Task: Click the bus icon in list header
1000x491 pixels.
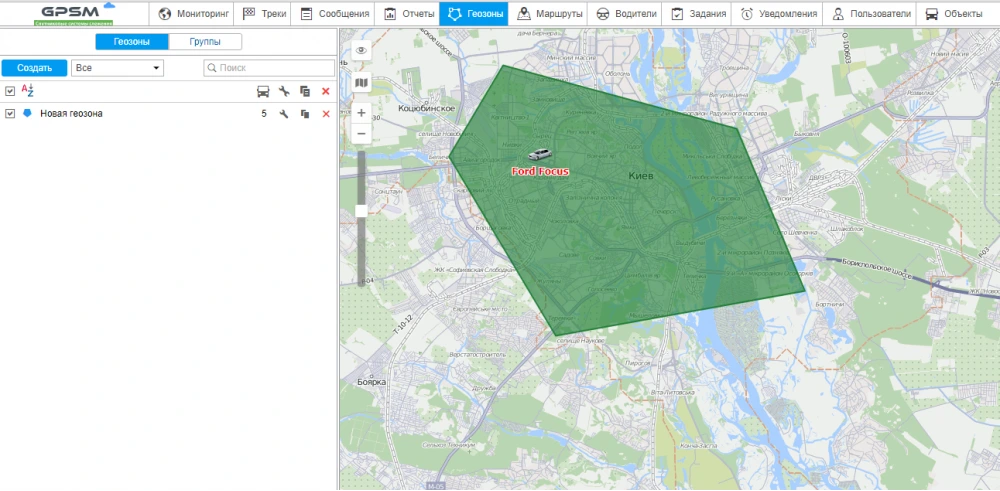Action: tap(263, 91)
